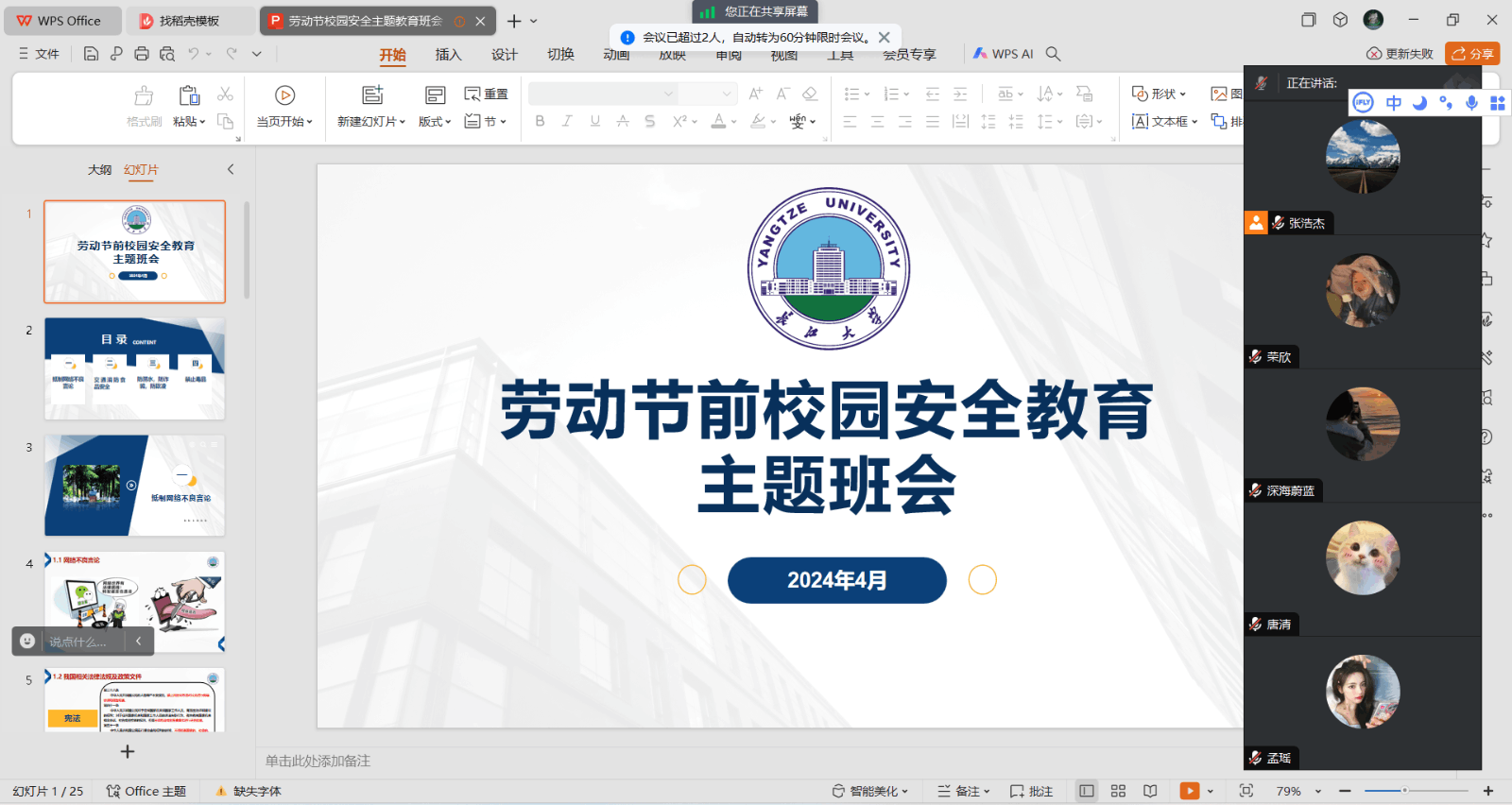Click the fit-slide-to-window icon in status bar
This screenshot has width=1512, height=805.
[x=1246, y=791]
